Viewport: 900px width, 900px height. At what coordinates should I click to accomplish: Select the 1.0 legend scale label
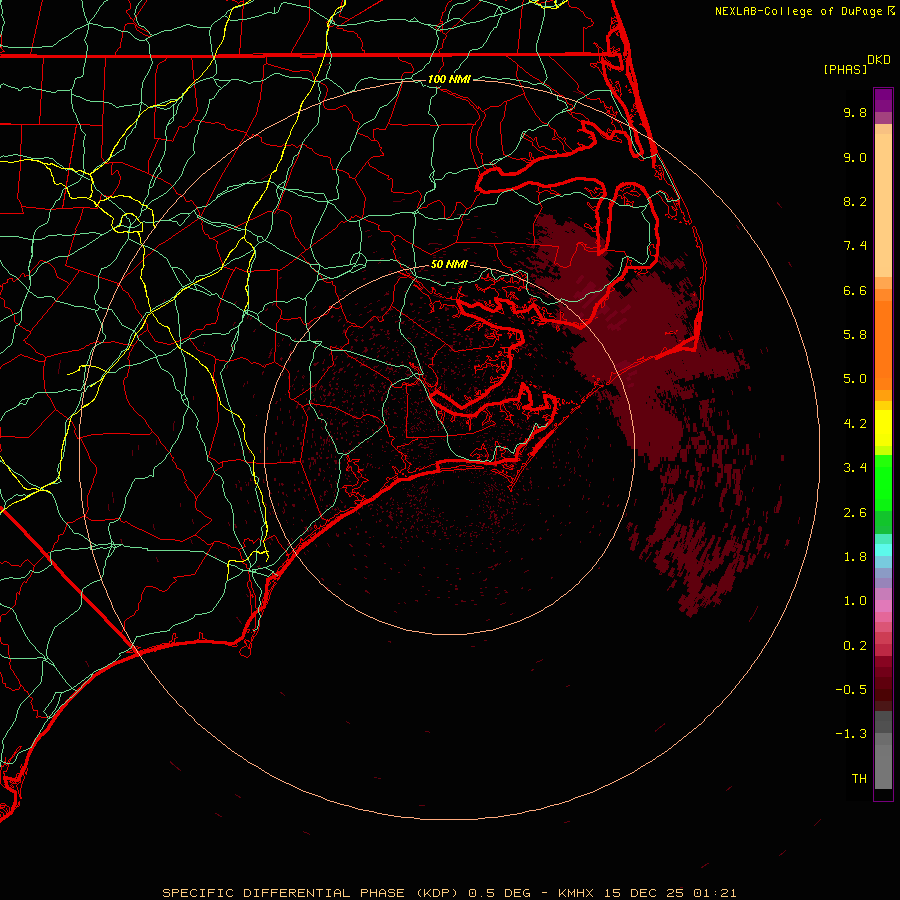tap(855, 601)
